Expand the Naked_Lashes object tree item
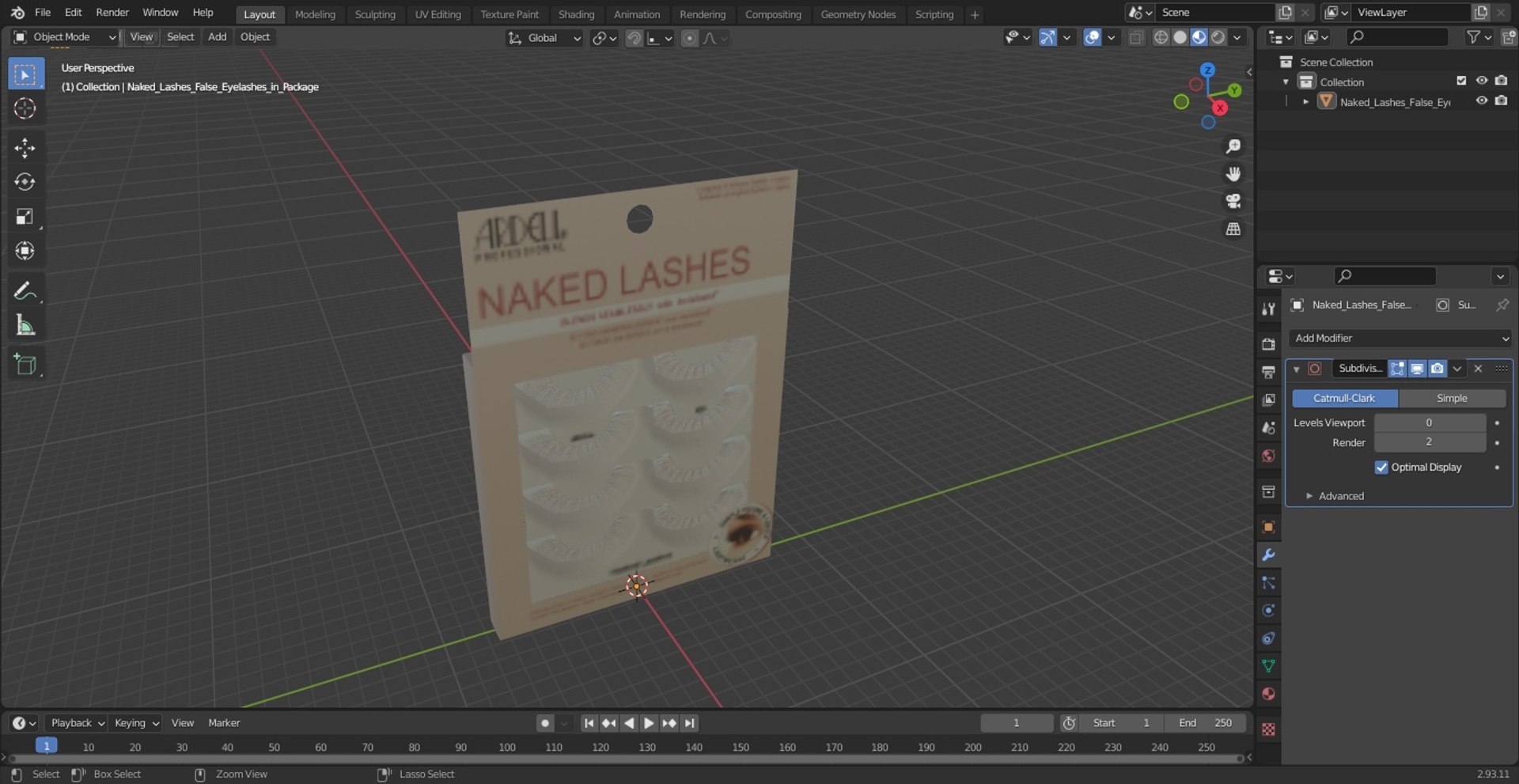The height and width of the screenshot is (784, 1519). point(1305,102)
